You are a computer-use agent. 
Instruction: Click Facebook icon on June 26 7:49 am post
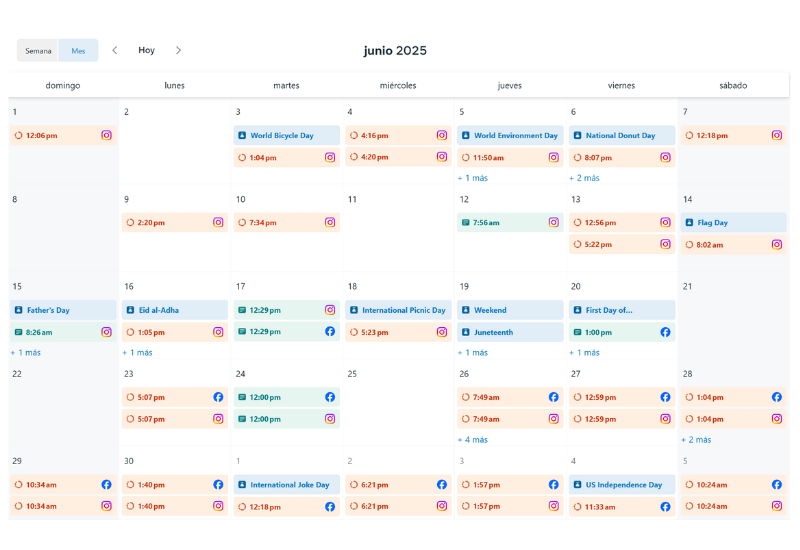(x=553, y=397)
